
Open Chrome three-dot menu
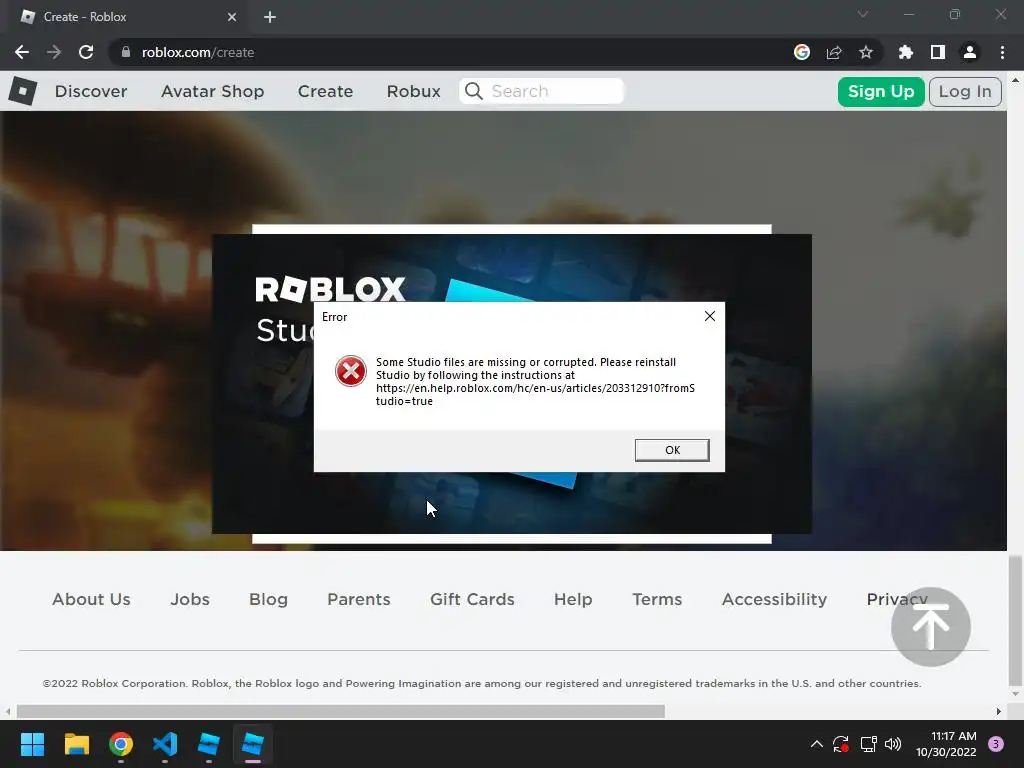[x=1002, y=52]
